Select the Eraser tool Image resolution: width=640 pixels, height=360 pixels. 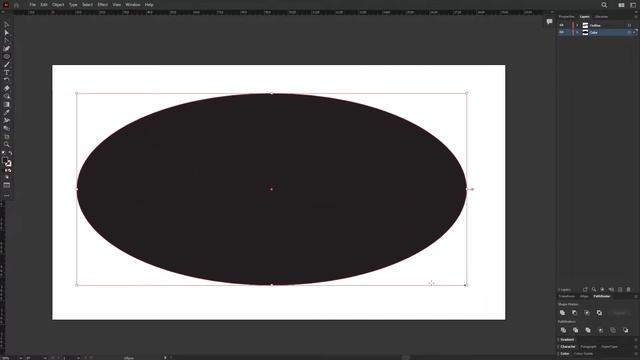point(7,88)
